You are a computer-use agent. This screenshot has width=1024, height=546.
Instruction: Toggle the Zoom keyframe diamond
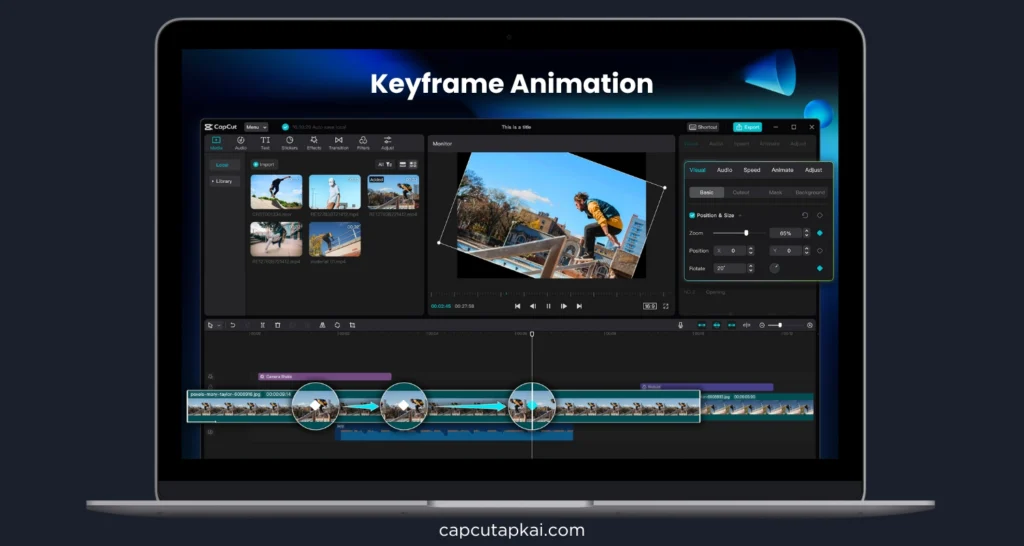pos(820,233)
